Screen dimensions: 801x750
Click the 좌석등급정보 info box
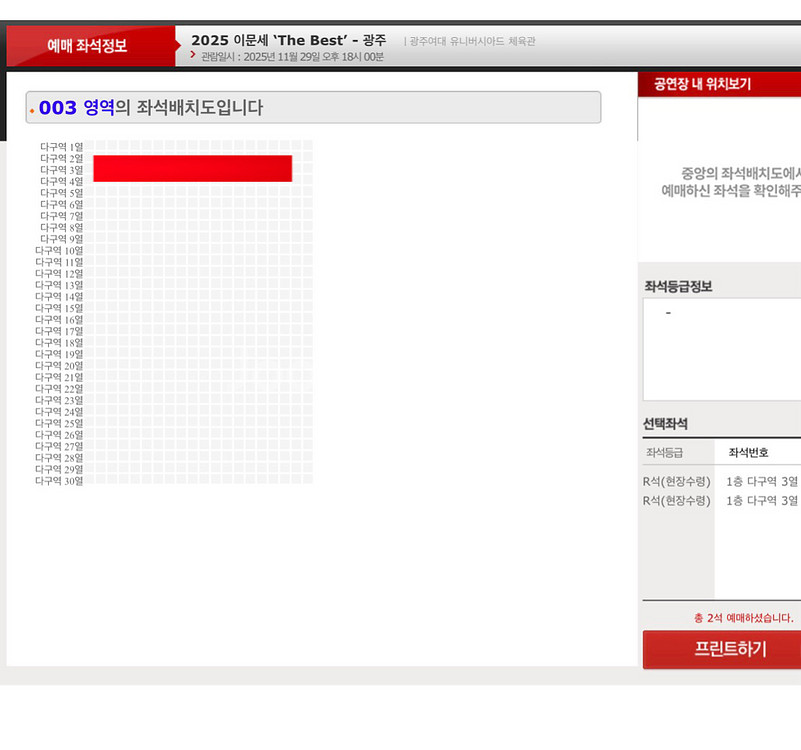(x=722, y=348)
